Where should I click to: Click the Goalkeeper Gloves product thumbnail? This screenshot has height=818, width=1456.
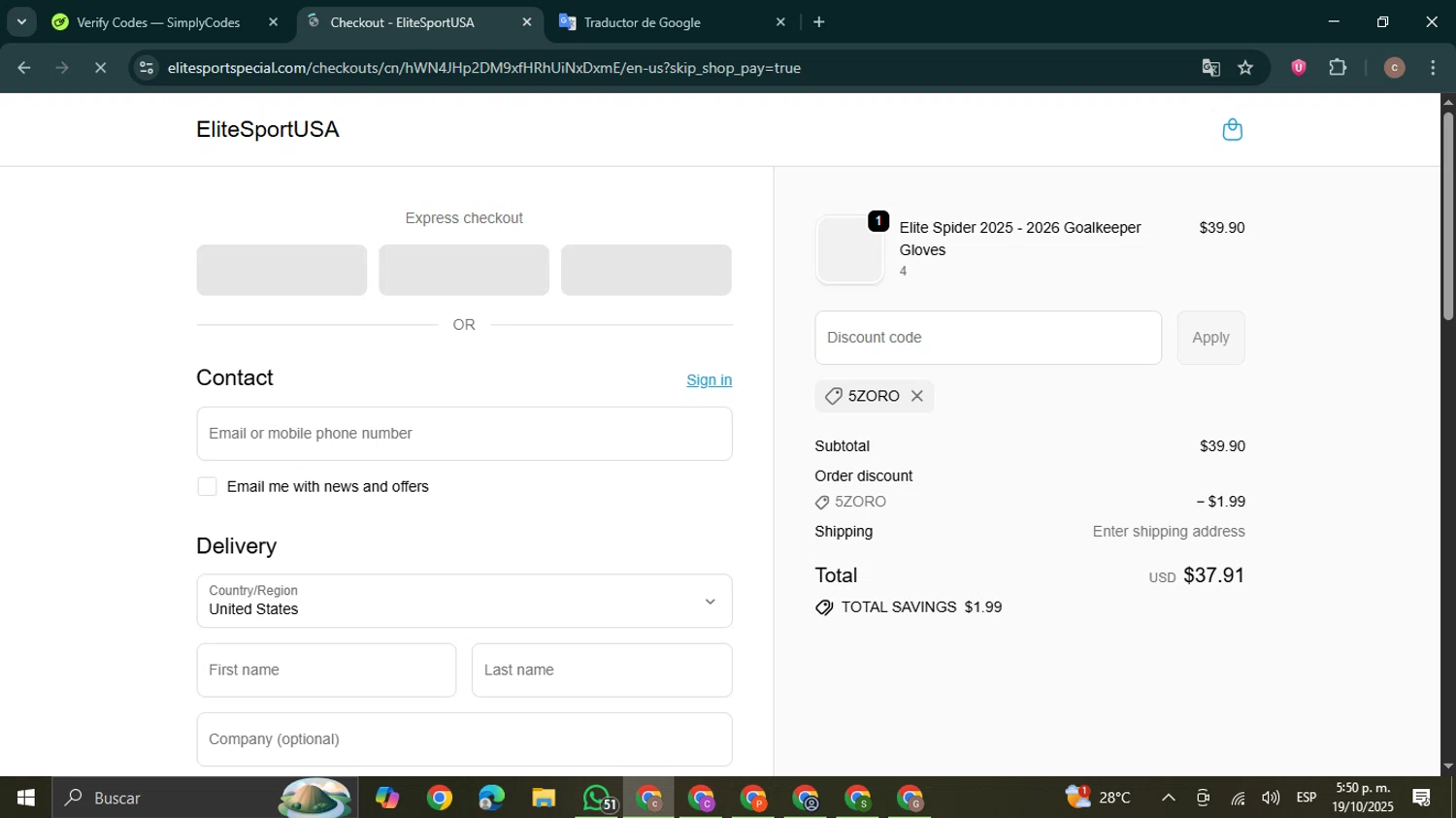click(x=849, y=249)
